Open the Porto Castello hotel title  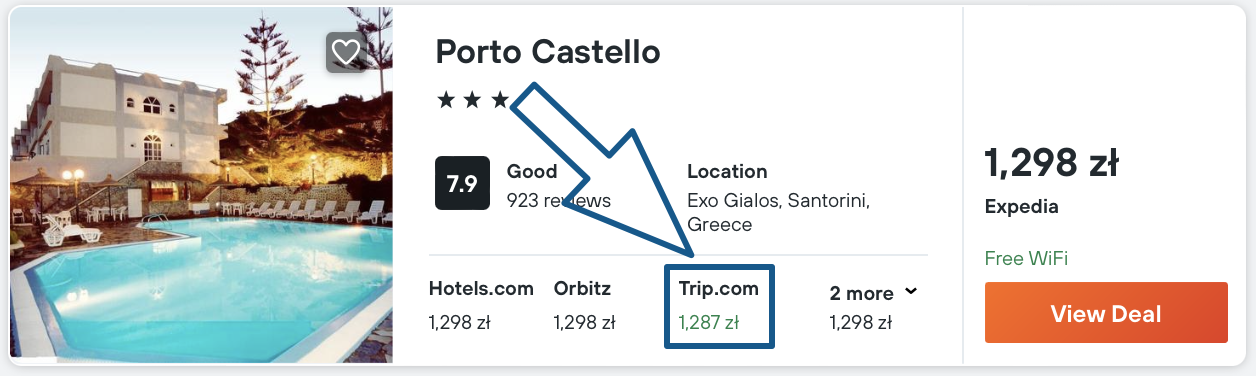548,52
